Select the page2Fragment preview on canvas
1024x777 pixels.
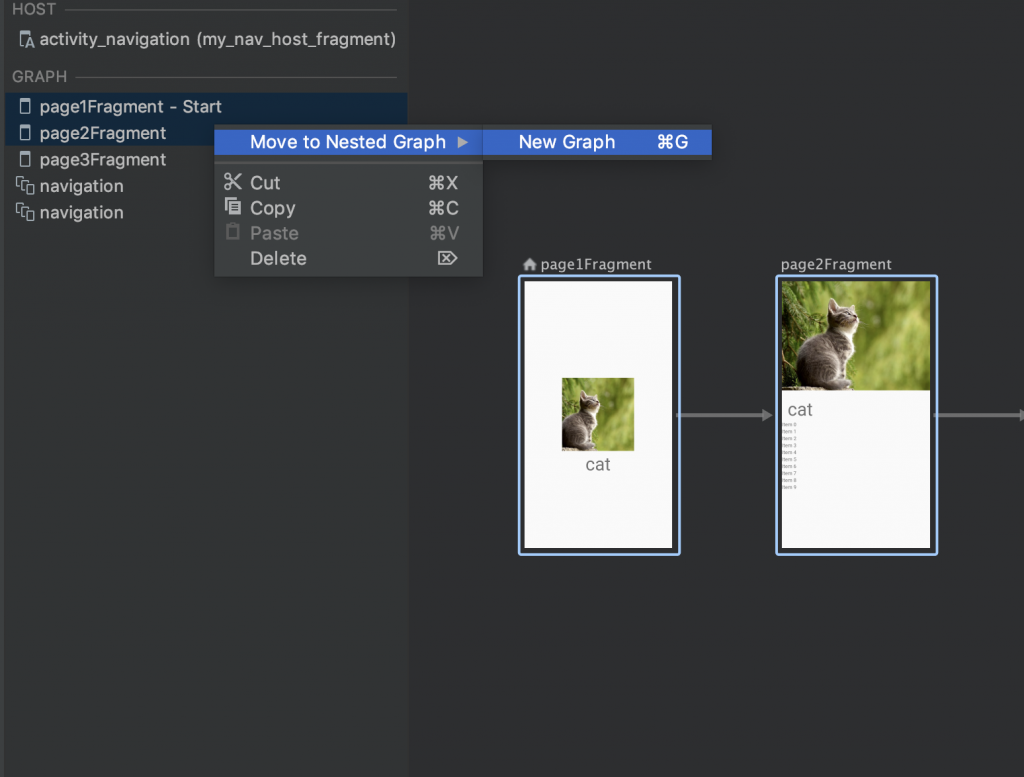click(x=856, y=414)
